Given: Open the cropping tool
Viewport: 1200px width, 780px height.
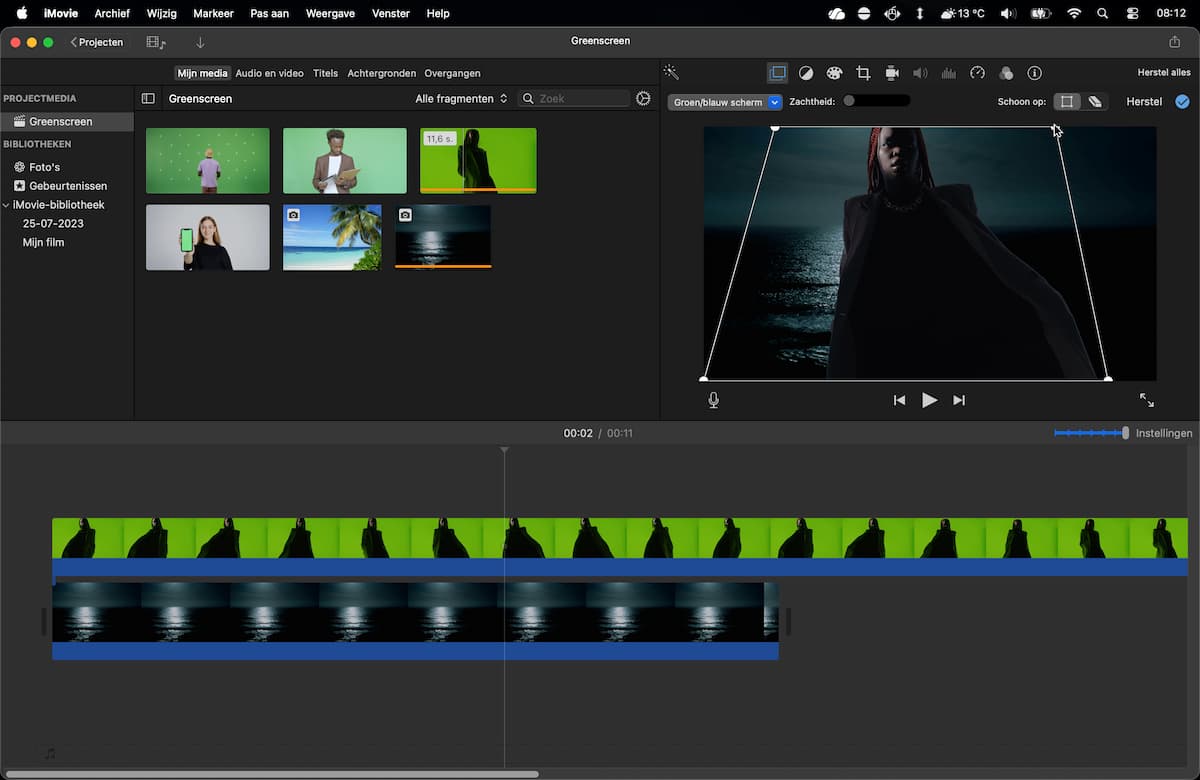Looking at the screenshot, I should pos(863,73).
